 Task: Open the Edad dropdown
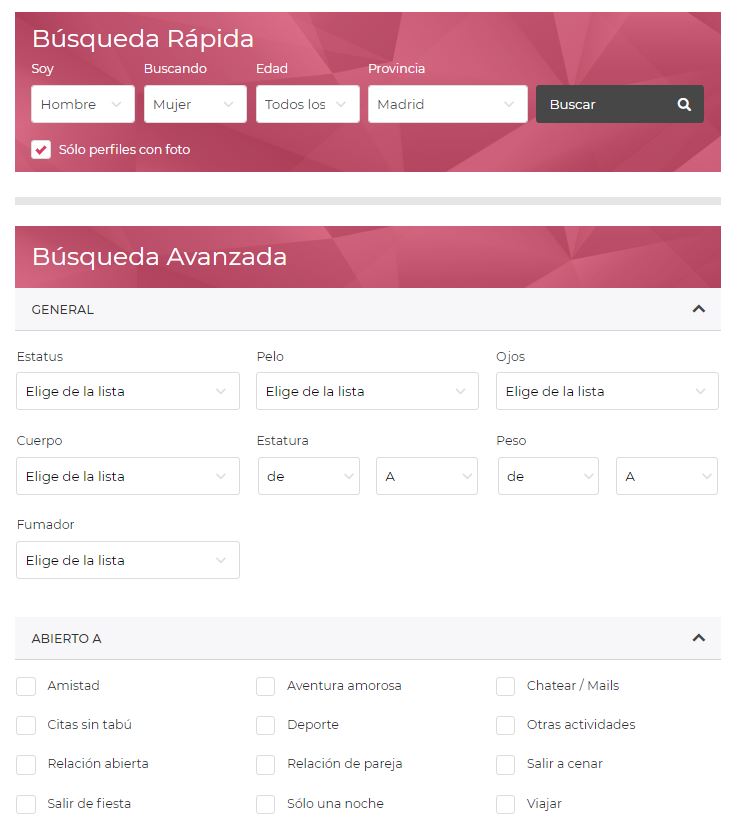308,104
